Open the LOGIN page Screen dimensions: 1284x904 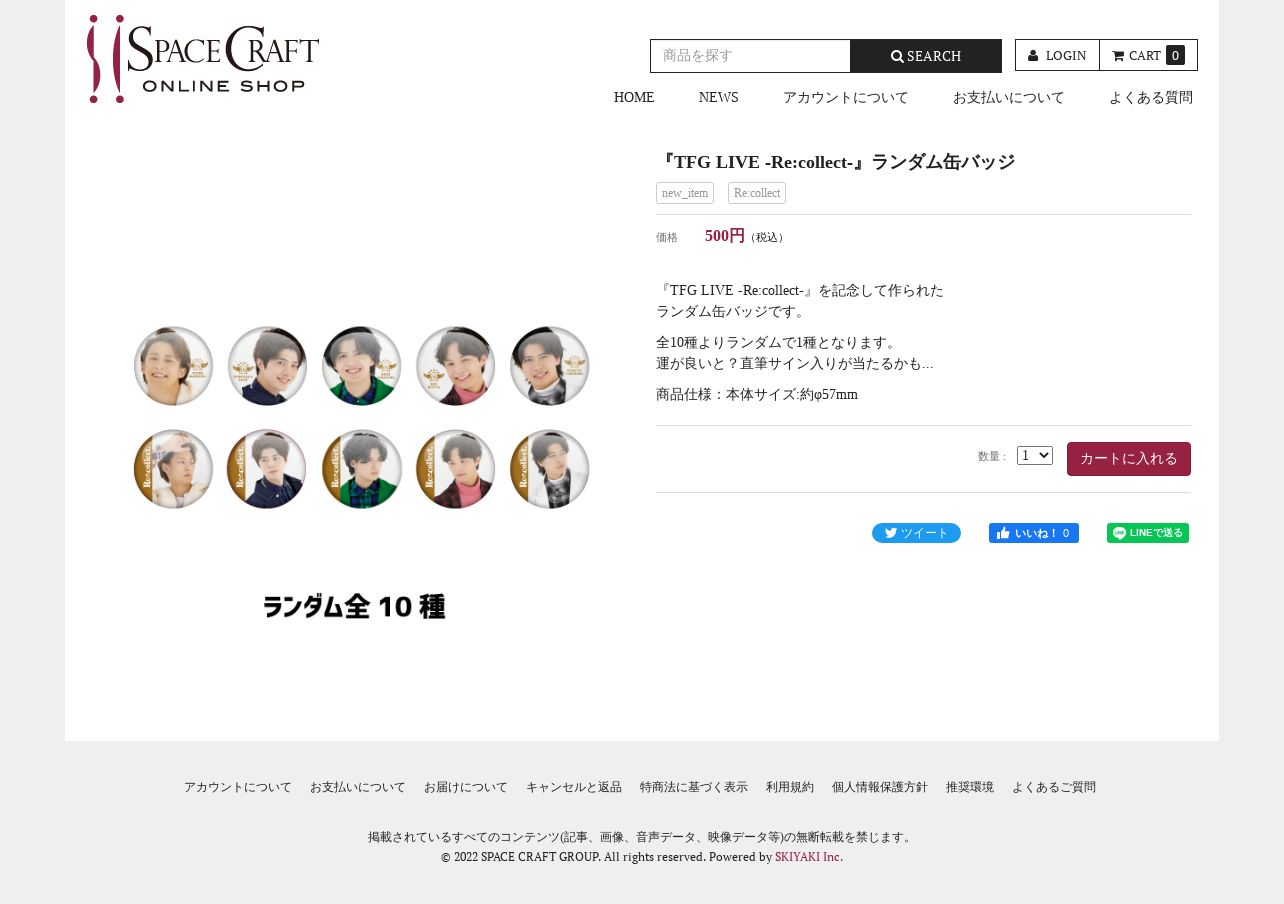click(x=1057, y=55)
